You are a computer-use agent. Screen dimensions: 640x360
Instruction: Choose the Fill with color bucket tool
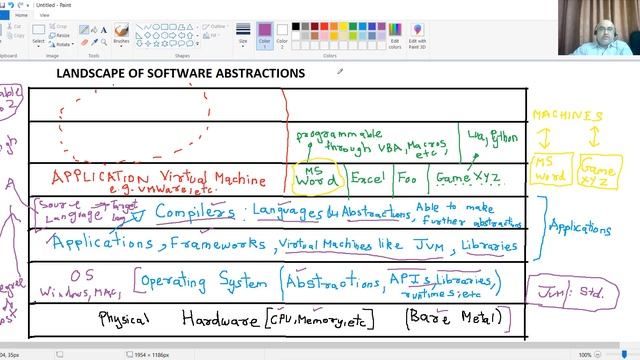pyautogui.click(x=94, y=30)
